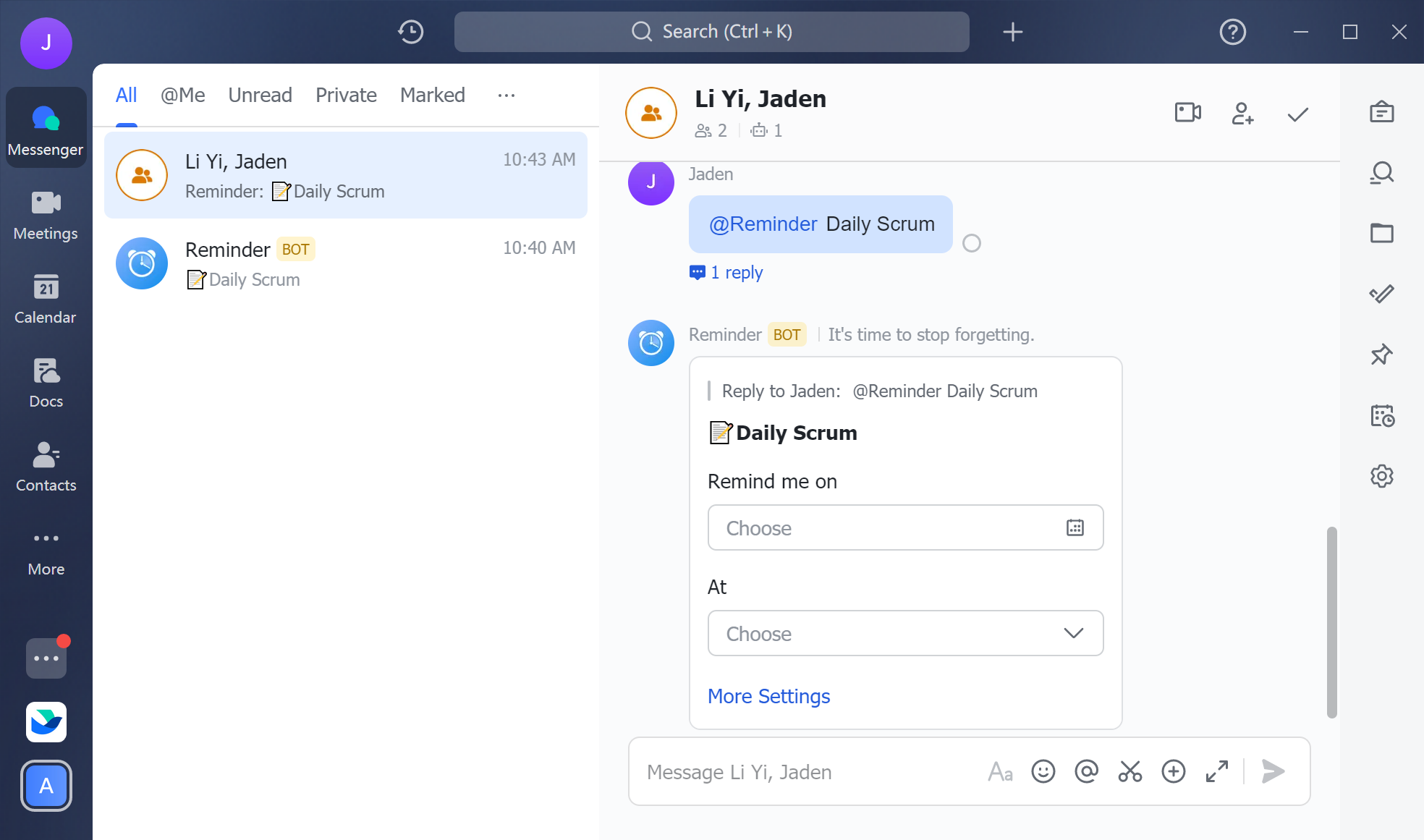The height and width of the screenshot is (840, 1424).
Task: Open the Meetings section in the sidebar
Action: click(46, 216)
